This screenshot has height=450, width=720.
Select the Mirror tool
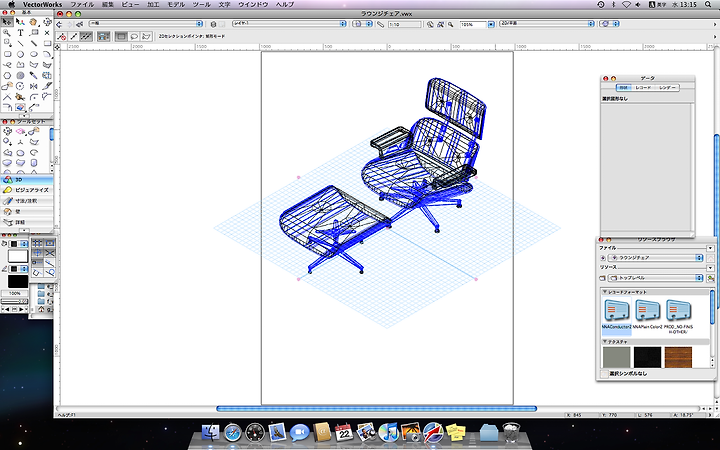click(x=34, y=86)
